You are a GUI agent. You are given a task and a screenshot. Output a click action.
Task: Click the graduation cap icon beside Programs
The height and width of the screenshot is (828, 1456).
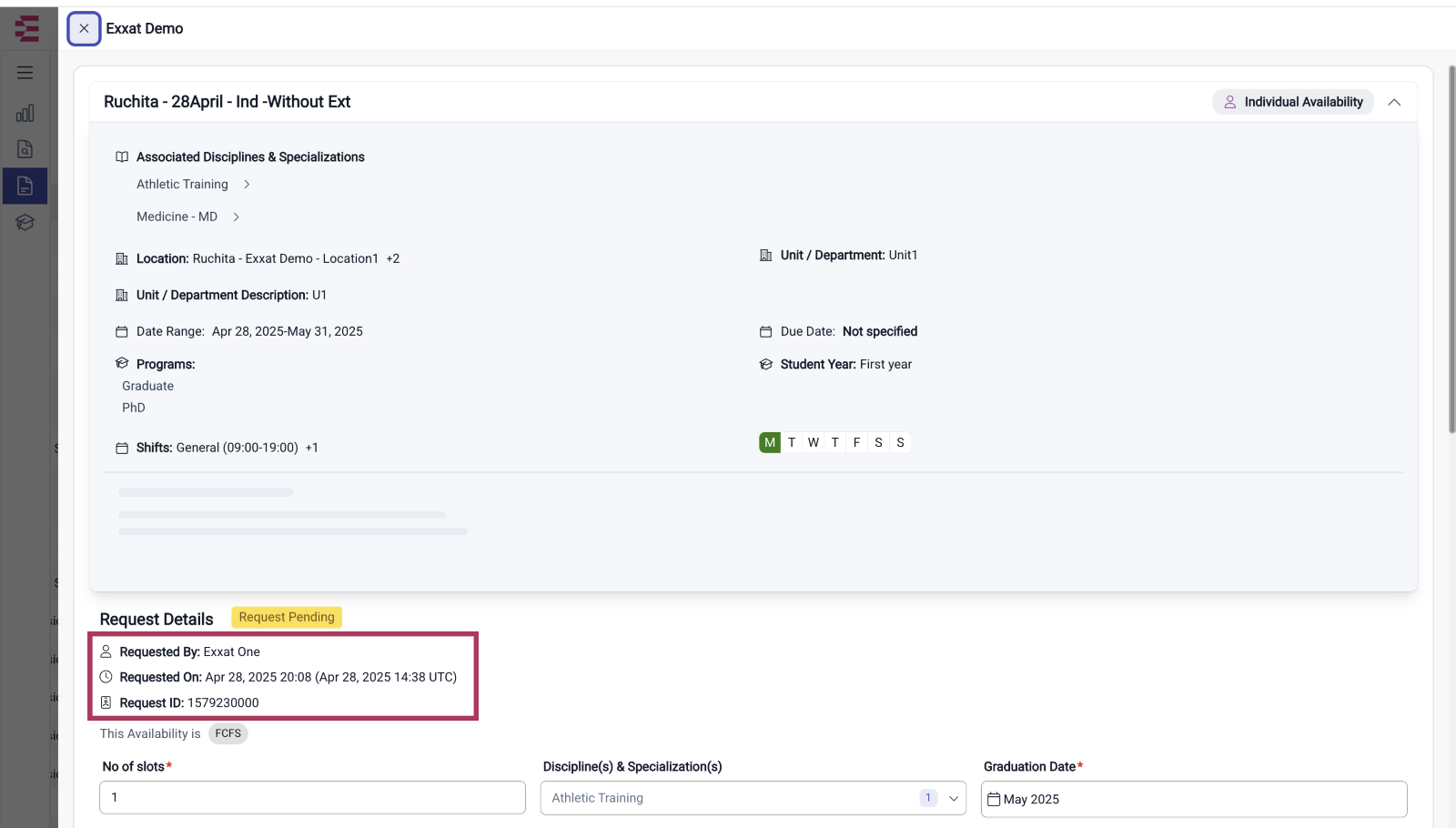[122, 363]
